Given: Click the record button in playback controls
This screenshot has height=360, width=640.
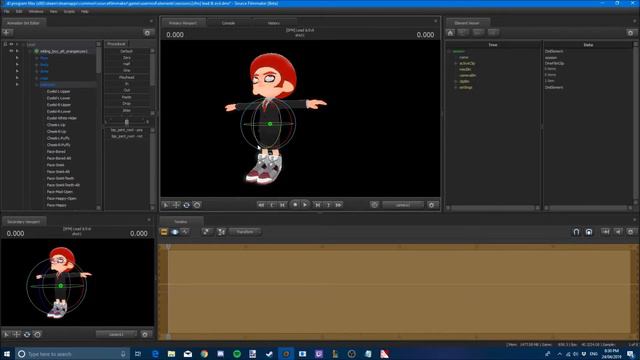Looking at the screenshot, I should [295, 205].
